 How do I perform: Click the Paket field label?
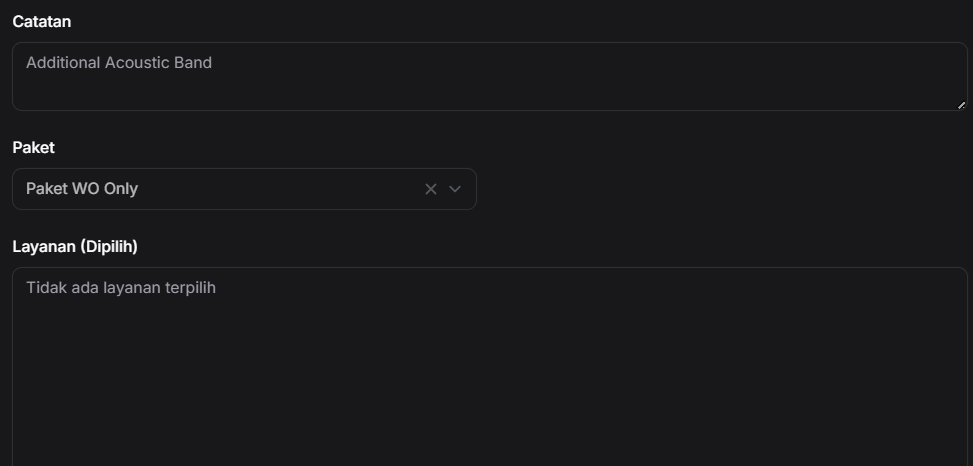pyautogui.click(x=33, y=147)
